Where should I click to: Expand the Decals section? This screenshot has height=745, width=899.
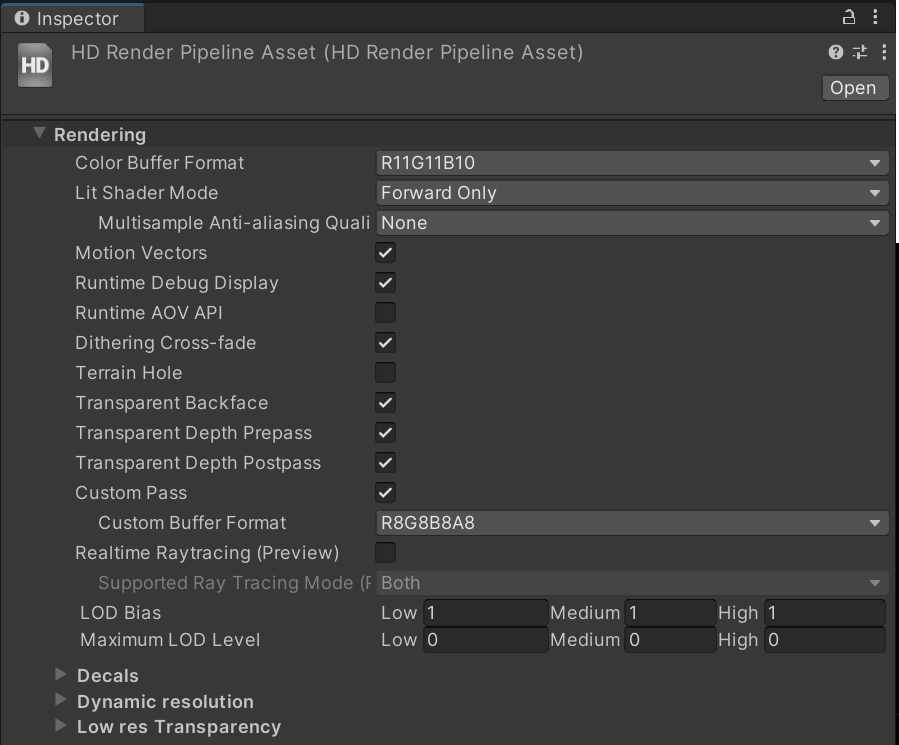pyautogui.click(x=62, y=675)
